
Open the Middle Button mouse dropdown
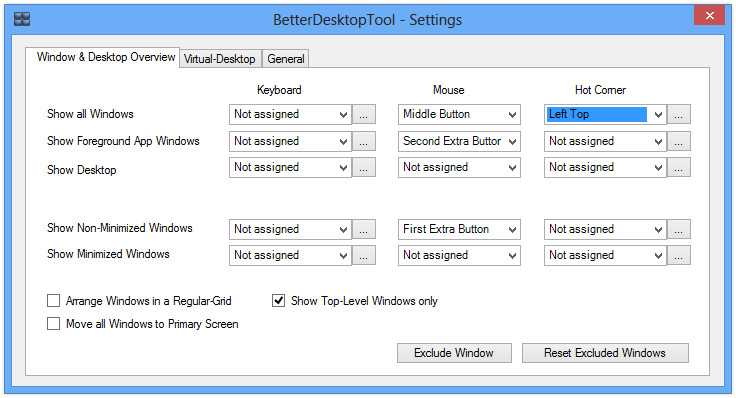pos(459,114)
